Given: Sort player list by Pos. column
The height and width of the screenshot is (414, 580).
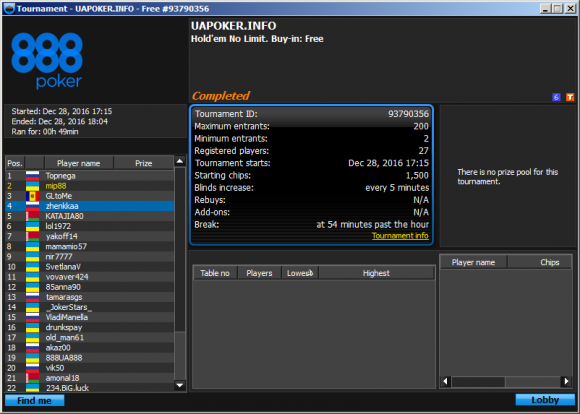Looking at the screenshot, I should [15, 163].
